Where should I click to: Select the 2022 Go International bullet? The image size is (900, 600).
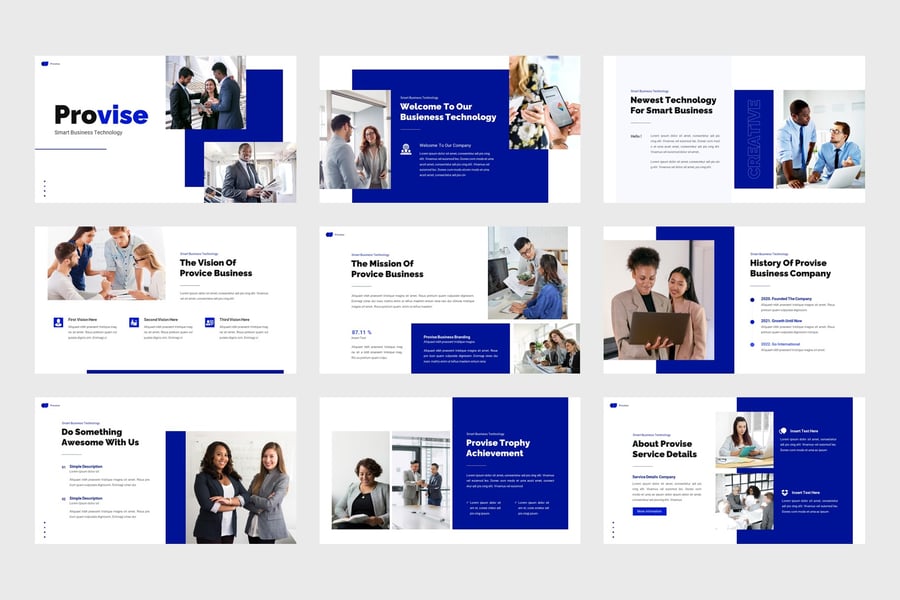[752, 343]
